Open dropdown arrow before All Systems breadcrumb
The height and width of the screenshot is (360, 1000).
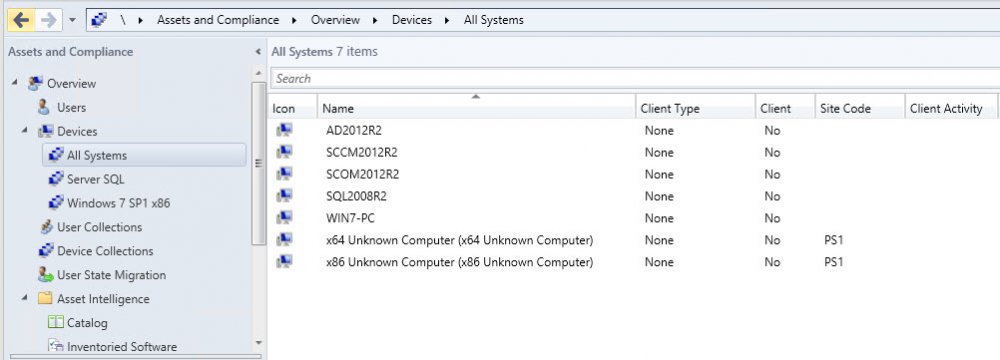[448, 20]
